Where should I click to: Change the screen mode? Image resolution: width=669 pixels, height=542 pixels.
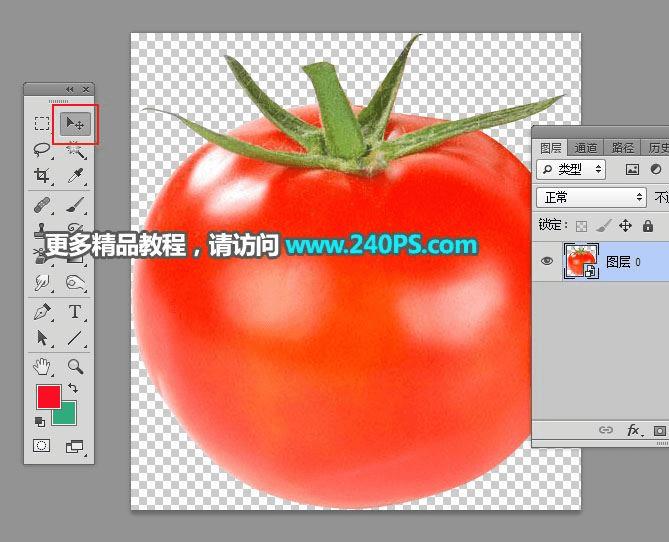point(74,446)
